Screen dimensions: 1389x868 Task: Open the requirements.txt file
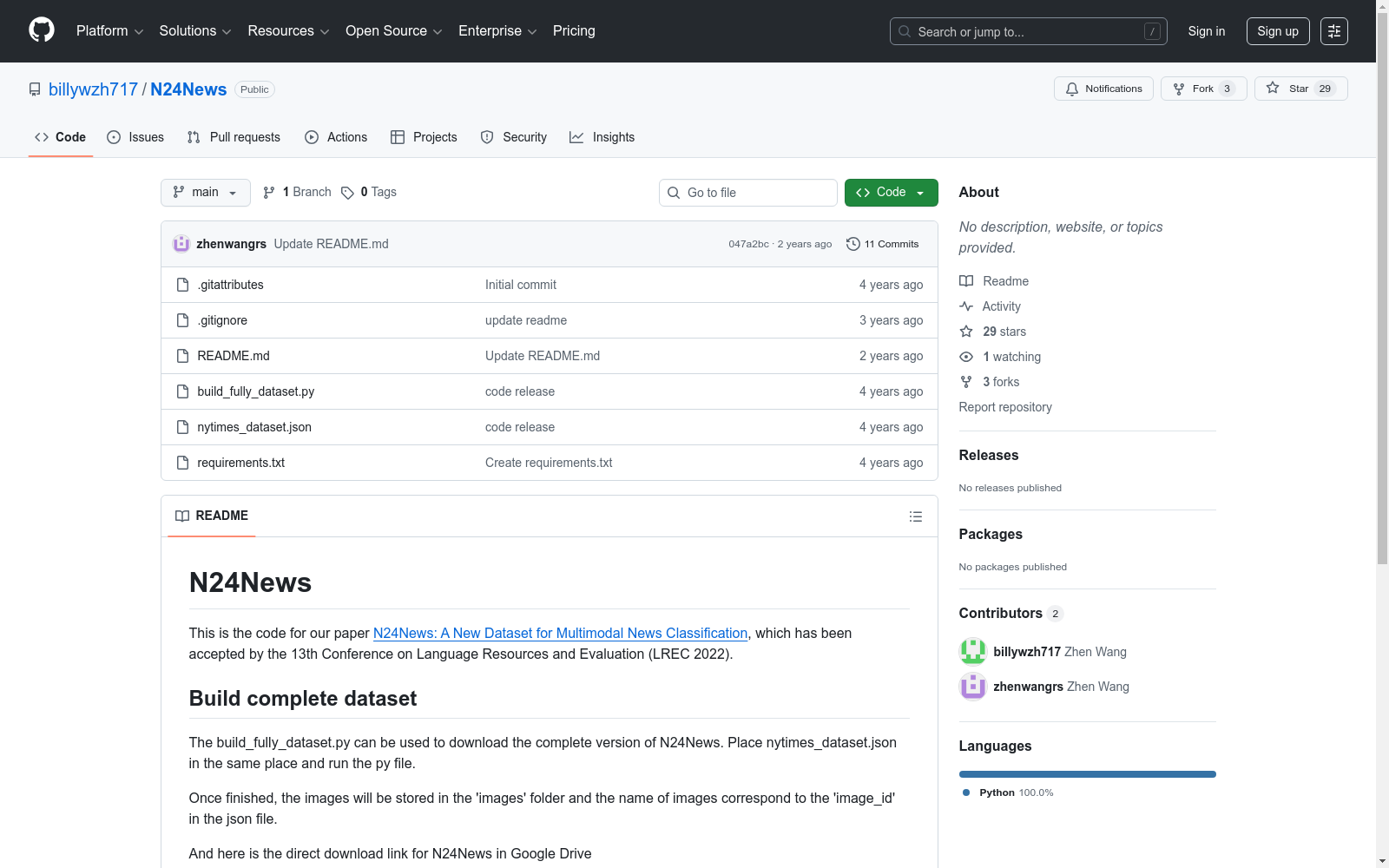[x=241, y=463]
